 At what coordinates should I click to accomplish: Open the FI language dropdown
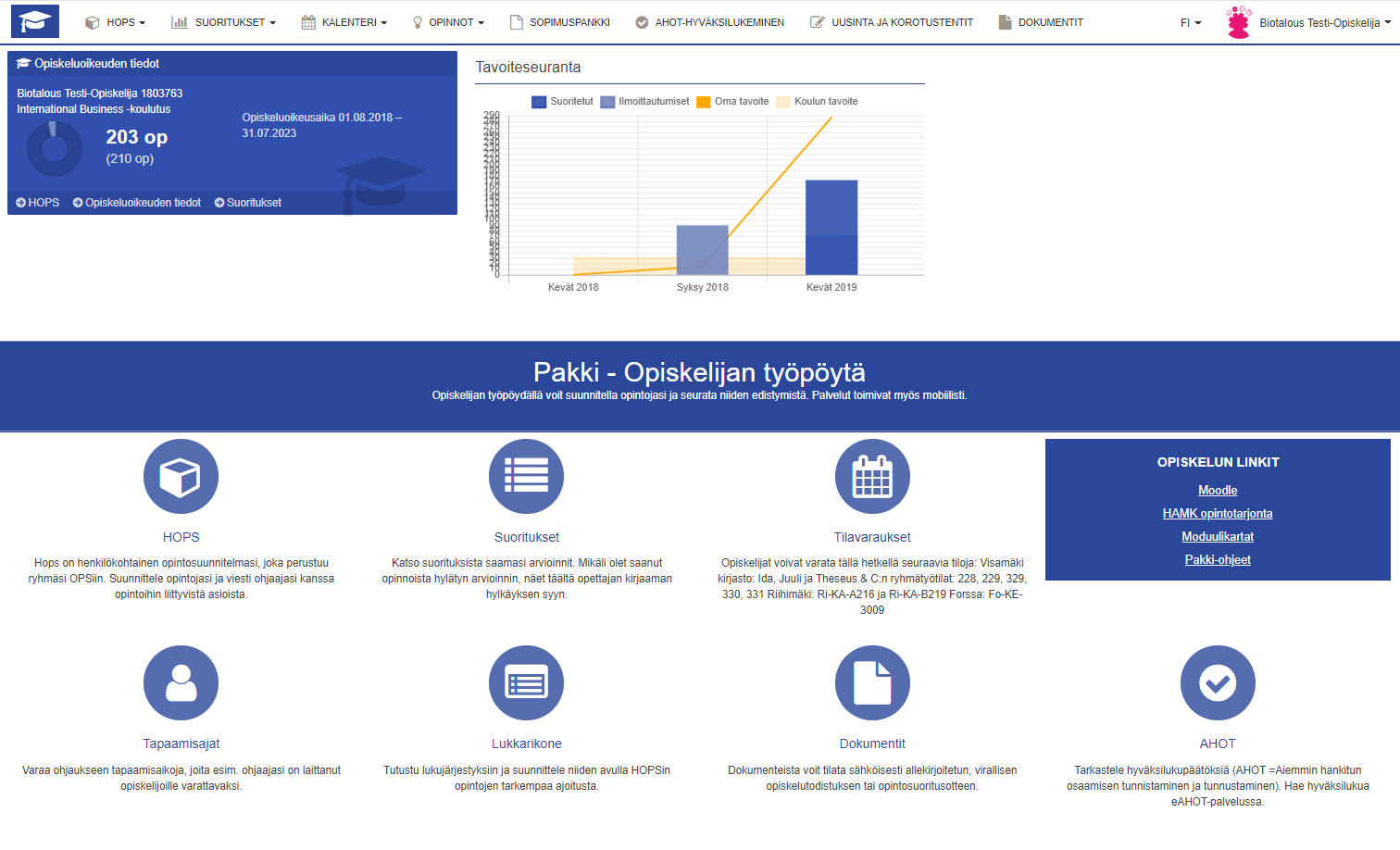(x=1191, y=22)
